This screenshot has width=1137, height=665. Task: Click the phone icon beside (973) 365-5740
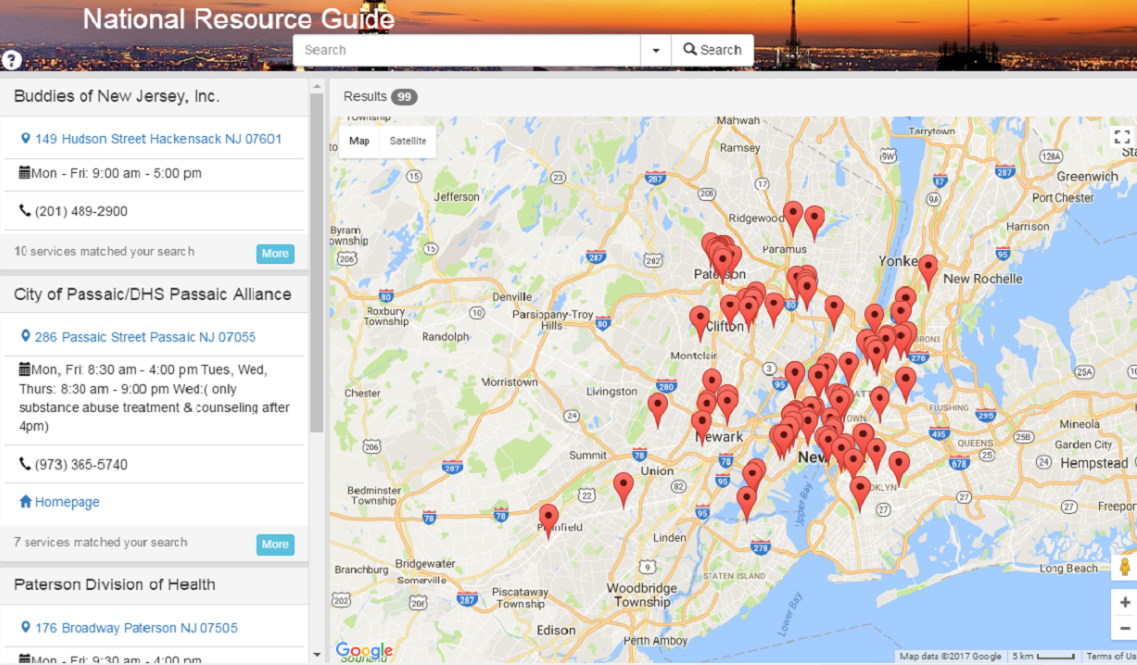click(25, 463)
